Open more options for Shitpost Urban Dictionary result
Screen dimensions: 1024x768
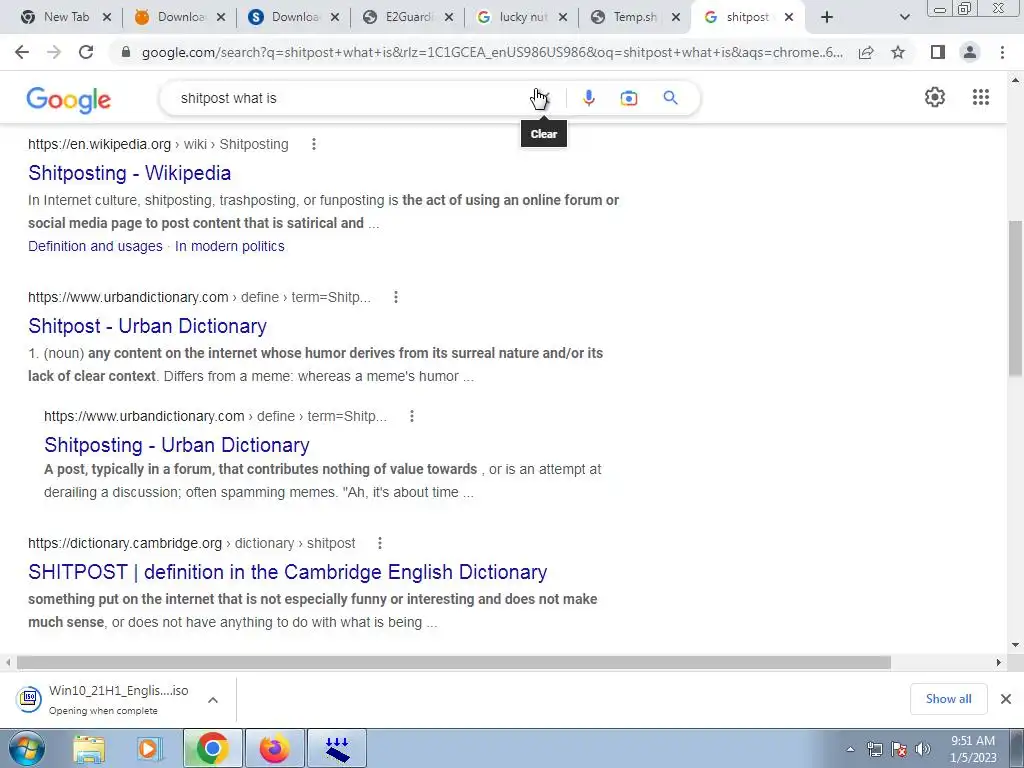[396, 297]
